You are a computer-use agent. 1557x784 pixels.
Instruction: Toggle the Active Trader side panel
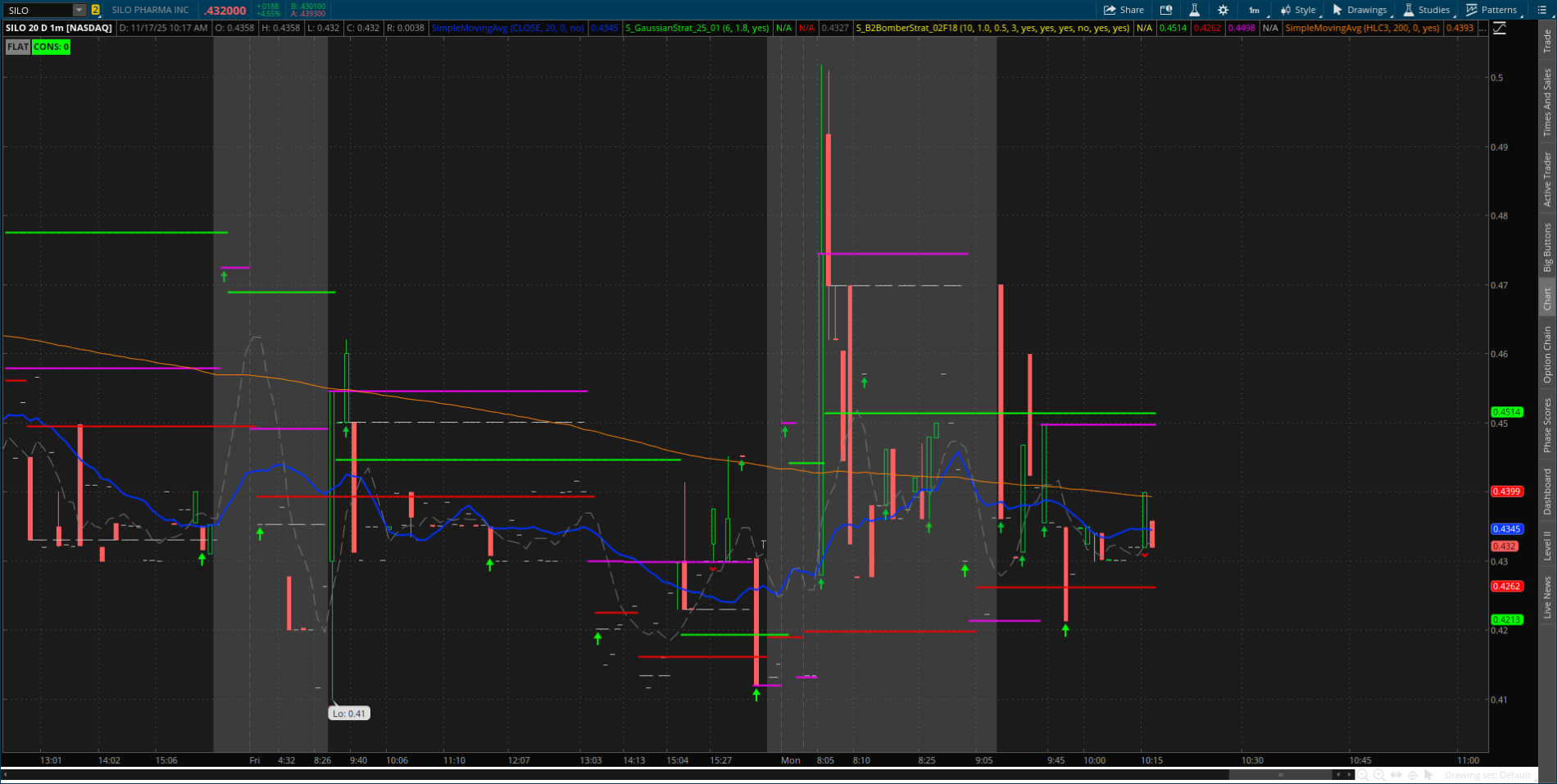click(x=1547, y=179)
